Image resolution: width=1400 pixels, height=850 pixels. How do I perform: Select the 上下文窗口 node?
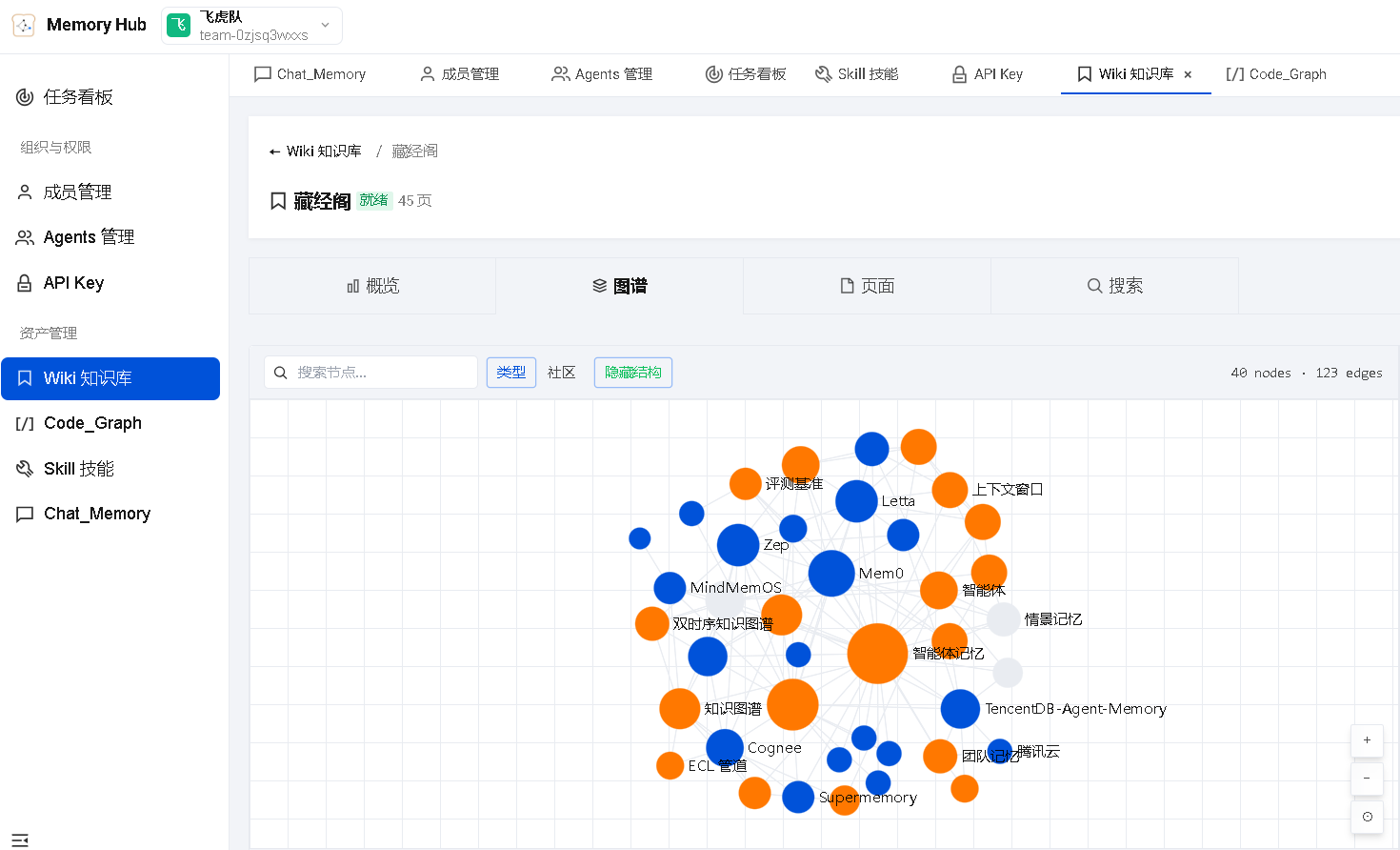tap(950, 490)
